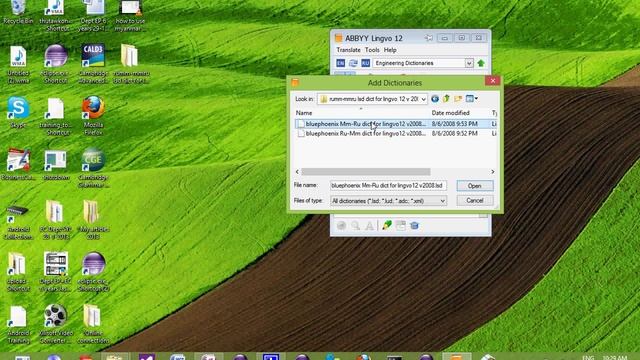Click the ENG language indicator in system tray
Screen dimensions: 640x360
pos(588,358)
